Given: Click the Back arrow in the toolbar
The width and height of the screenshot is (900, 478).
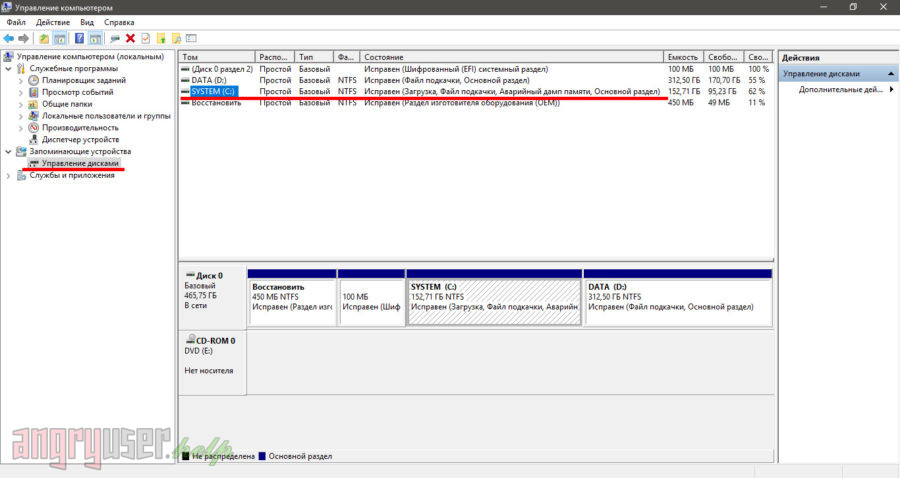Looking at the screenshot, I should (x=9, y=38).
